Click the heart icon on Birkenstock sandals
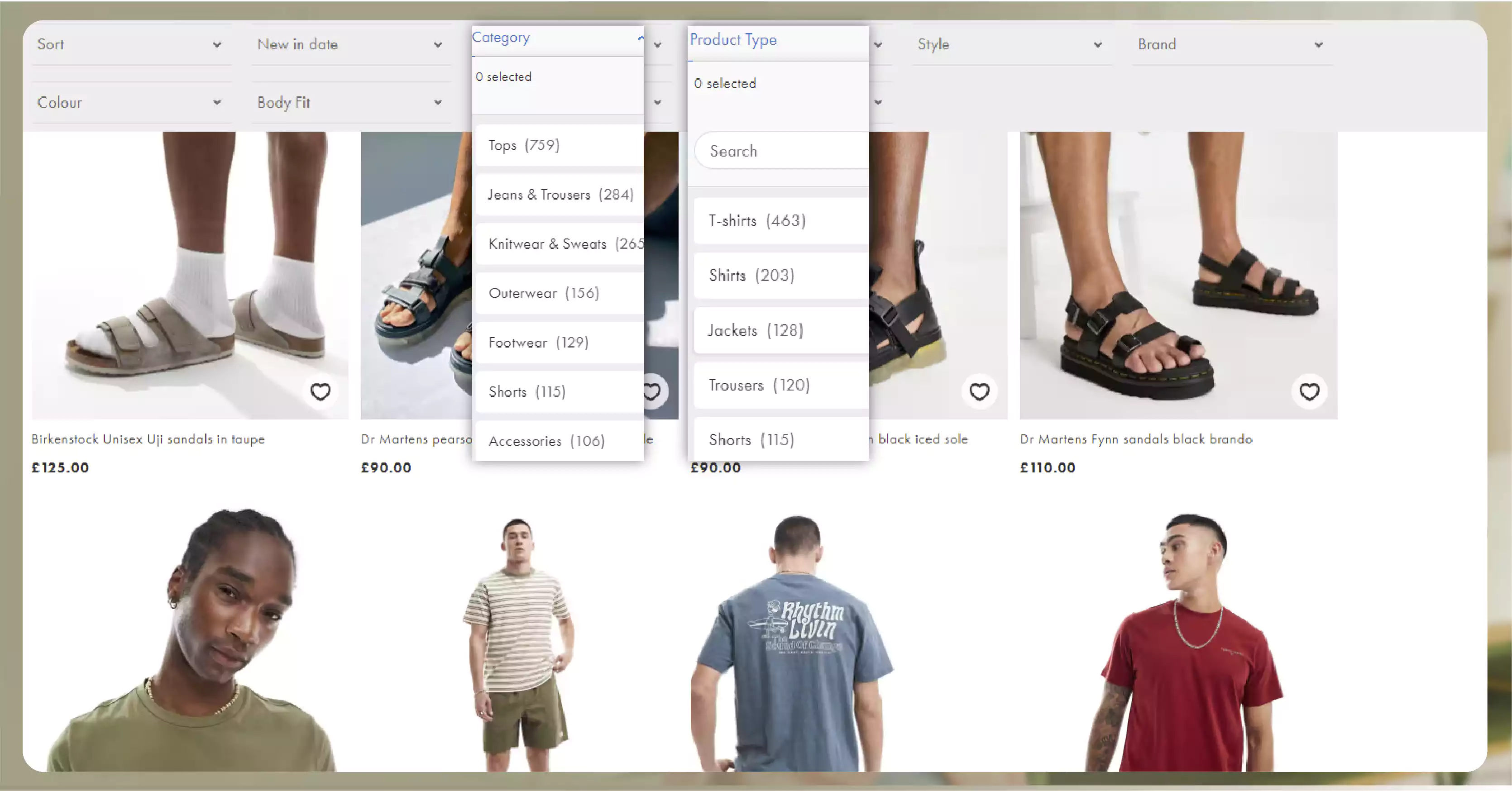The width and height of the screenshot is (1512, 791). (320, 391)
